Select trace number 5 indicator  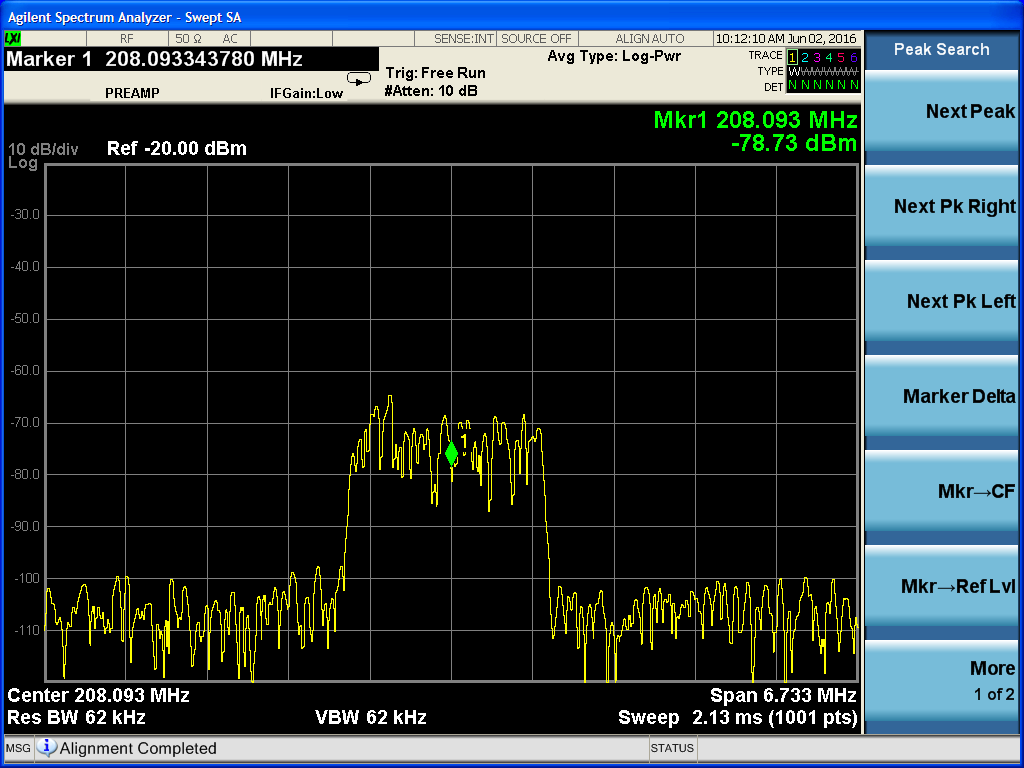coord(841,57)
